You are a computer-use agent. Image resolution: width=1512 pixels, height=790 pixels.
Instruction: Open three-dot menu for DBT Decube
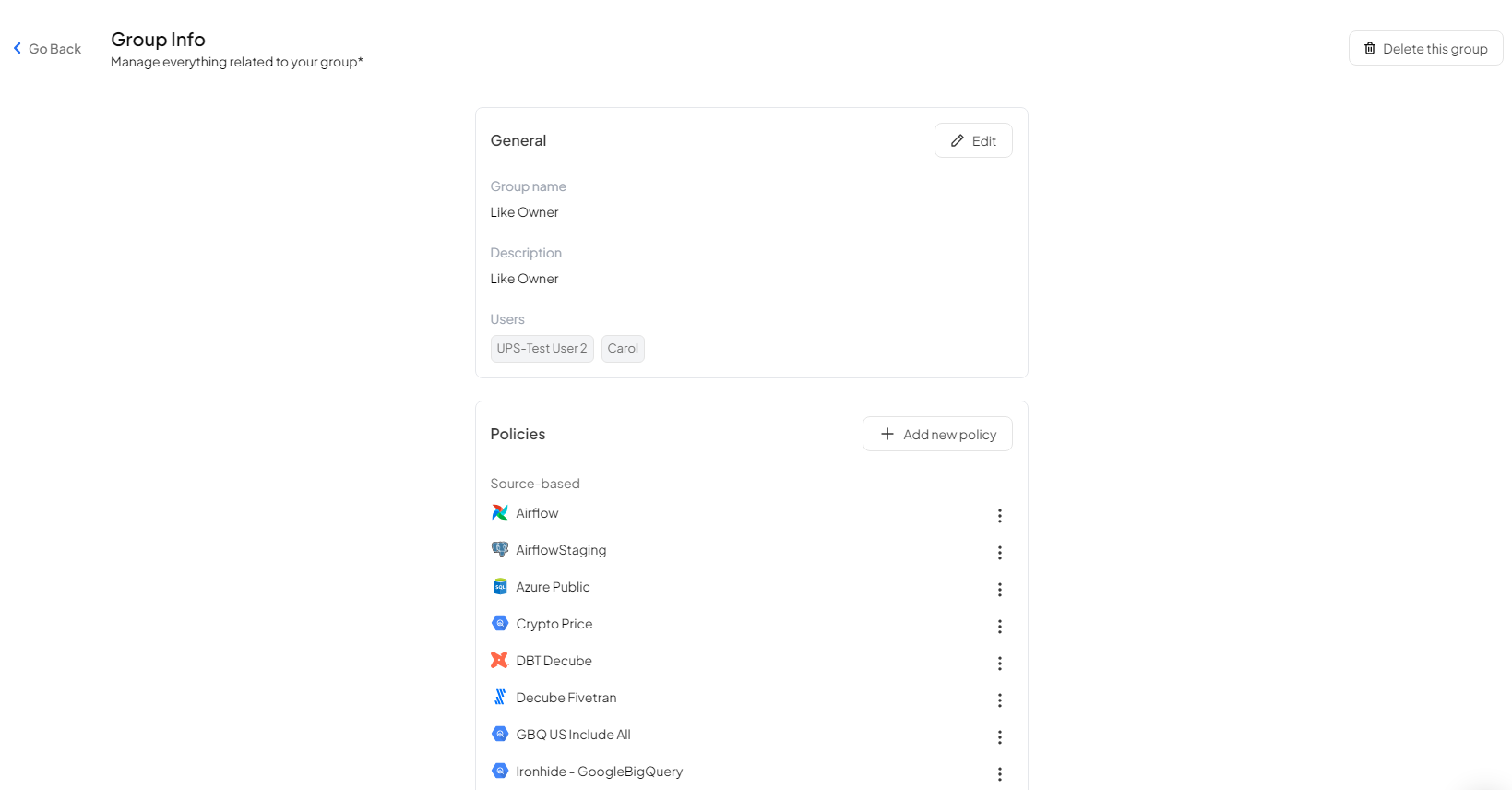point(999,664)
